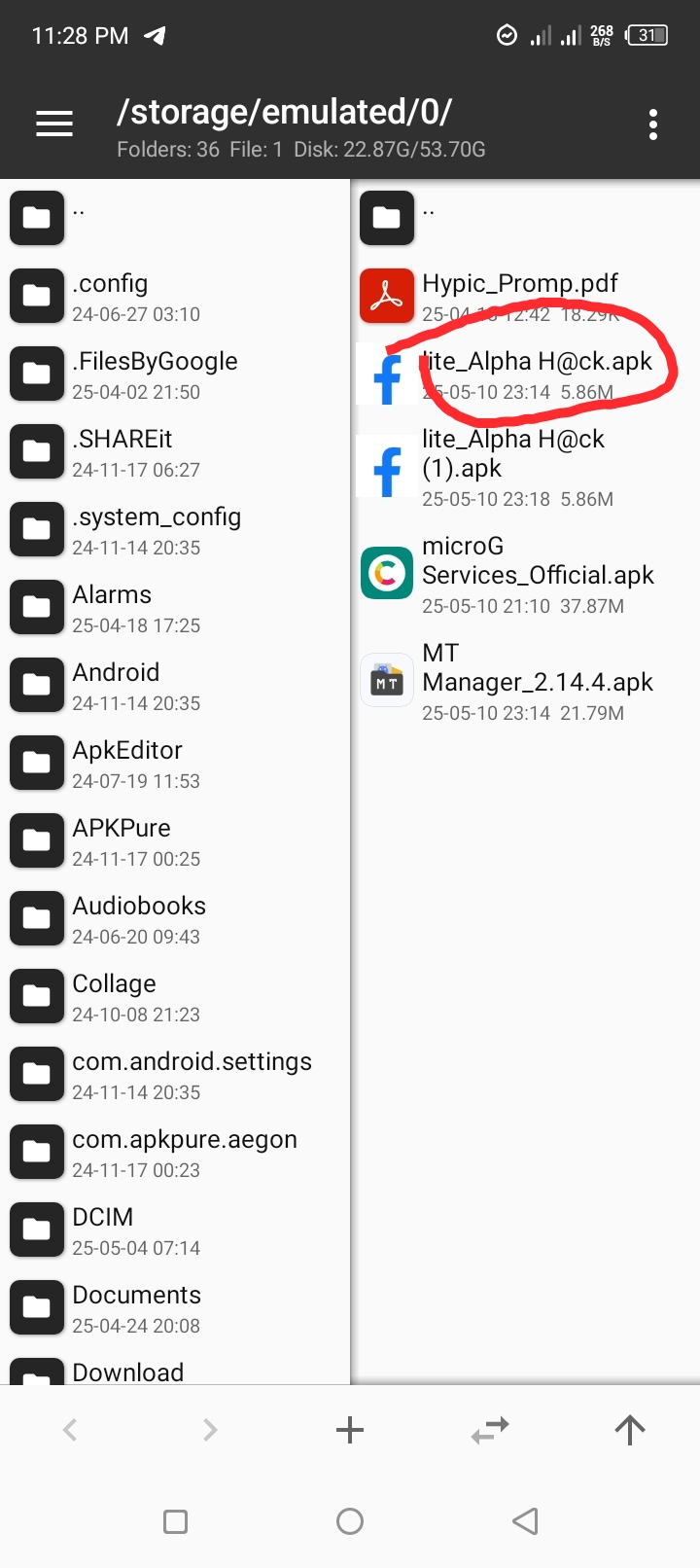Tap the back arrow in bottom toolbar
Screen dimensions: 700x1568
70,1429
